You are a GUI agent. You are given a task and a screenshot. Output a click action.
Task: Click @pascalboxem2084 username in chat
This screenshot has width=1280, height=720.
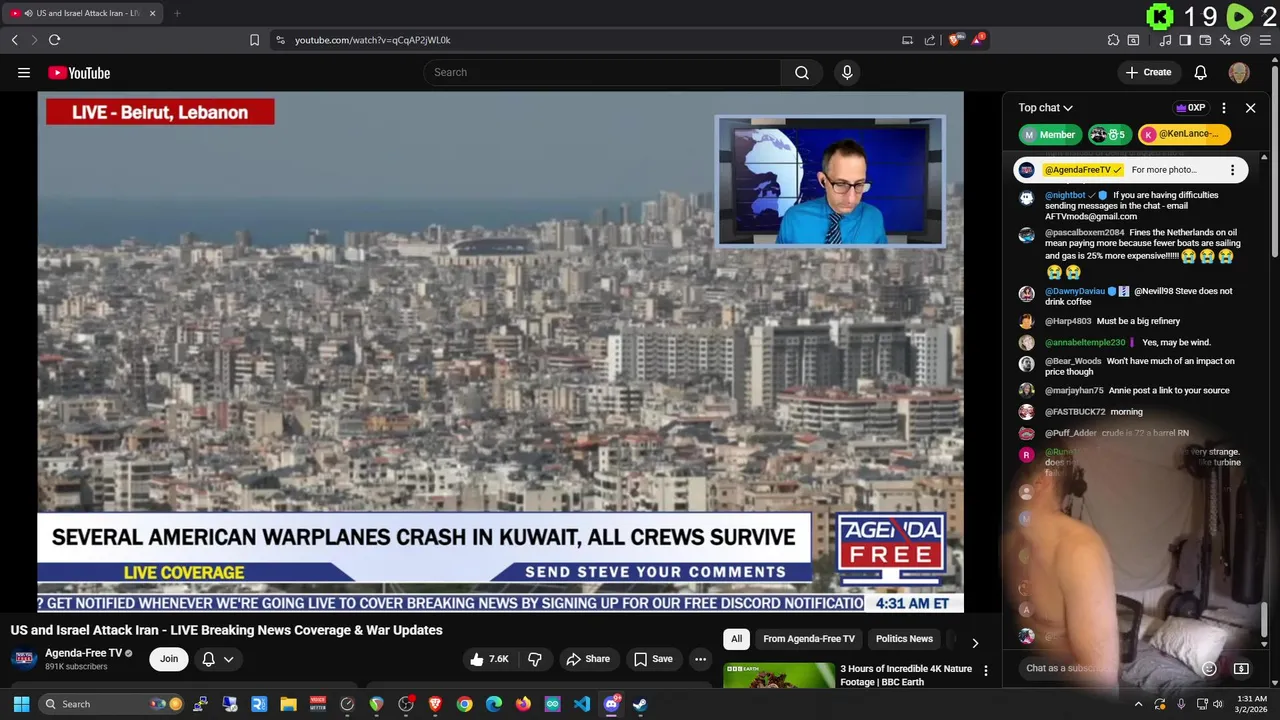(x=1084, y=233)
